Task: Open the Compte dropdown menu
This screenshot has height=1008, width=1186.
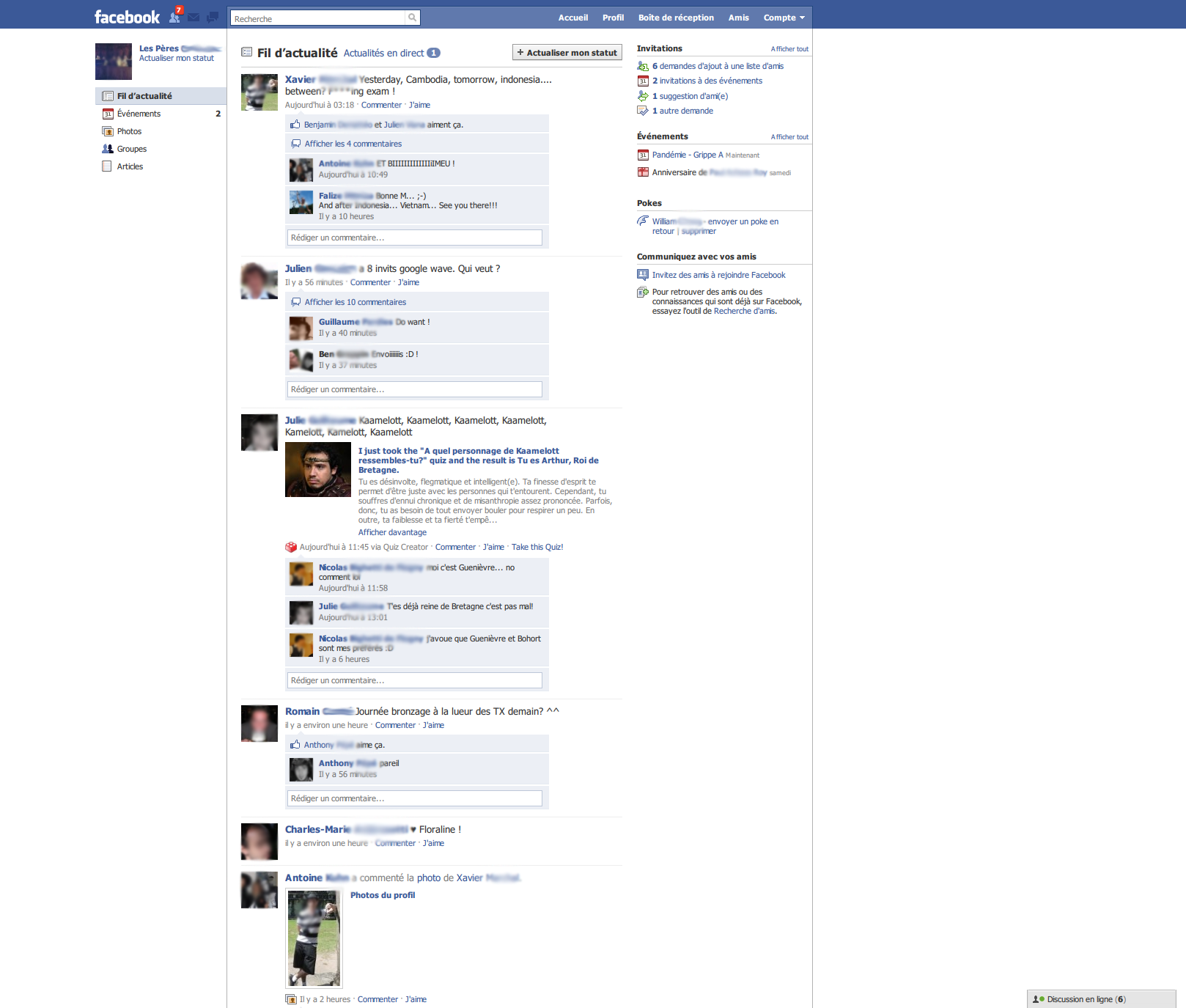Action: [784, 18]
